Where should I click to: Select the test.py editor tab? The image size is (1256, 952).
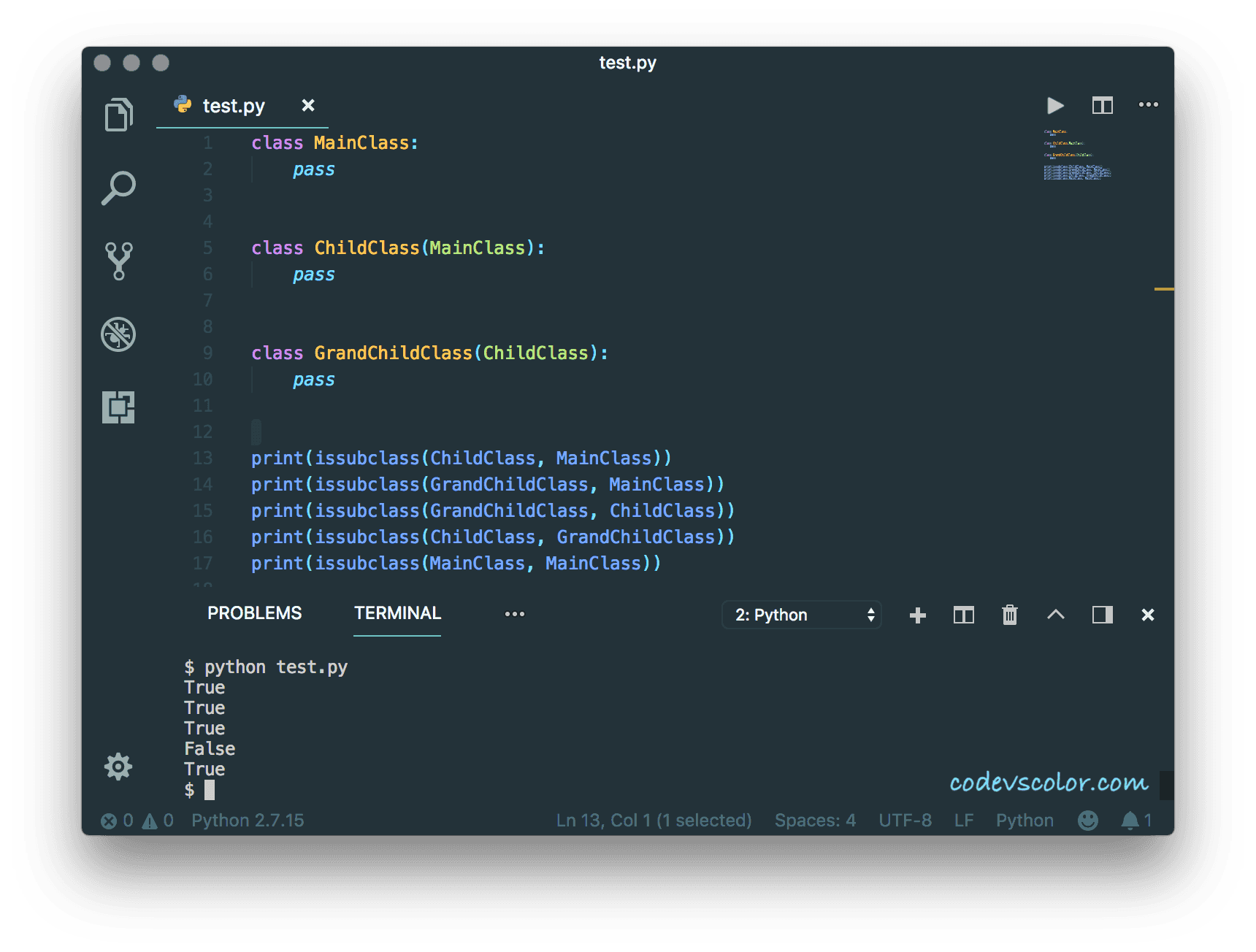click(234, 106)
